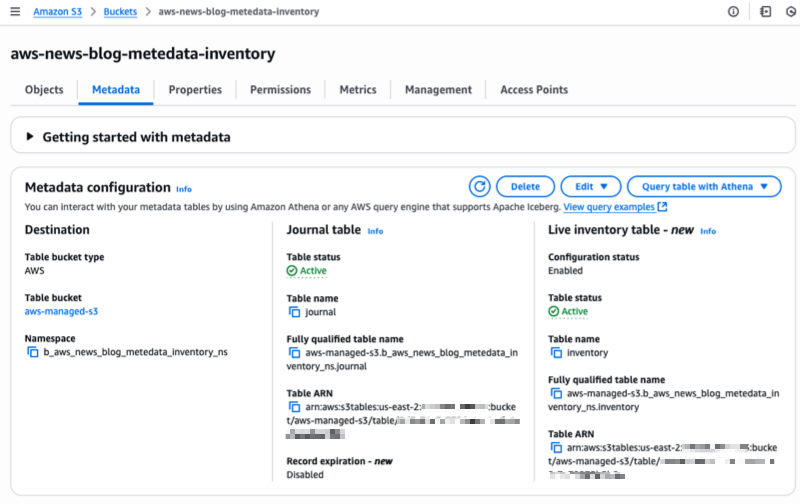This screenshot has height=504, width=800.
Task: Copy the journal Table ARN
Action: (294, 407)
